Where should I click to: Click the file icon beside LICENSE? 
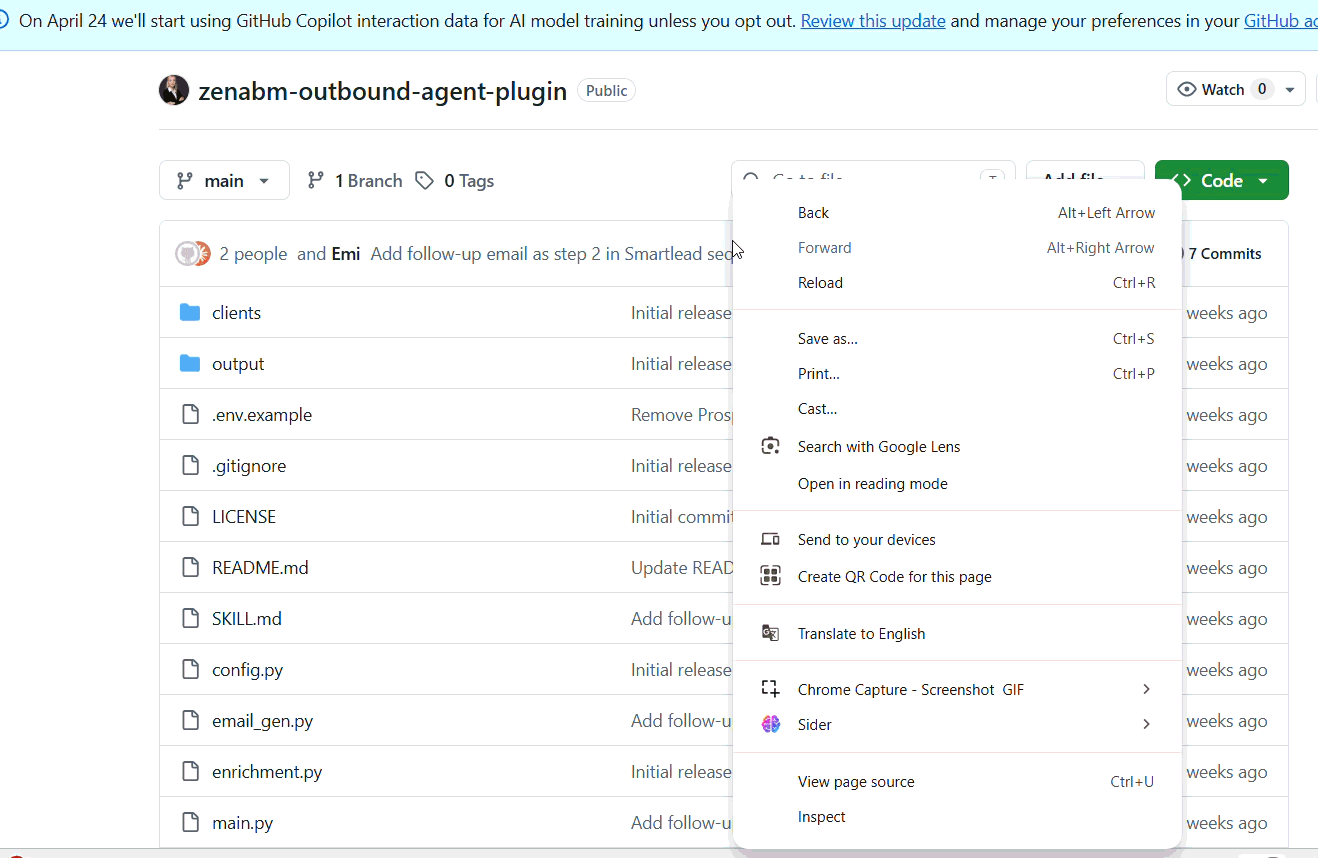[x=190, y=517]
